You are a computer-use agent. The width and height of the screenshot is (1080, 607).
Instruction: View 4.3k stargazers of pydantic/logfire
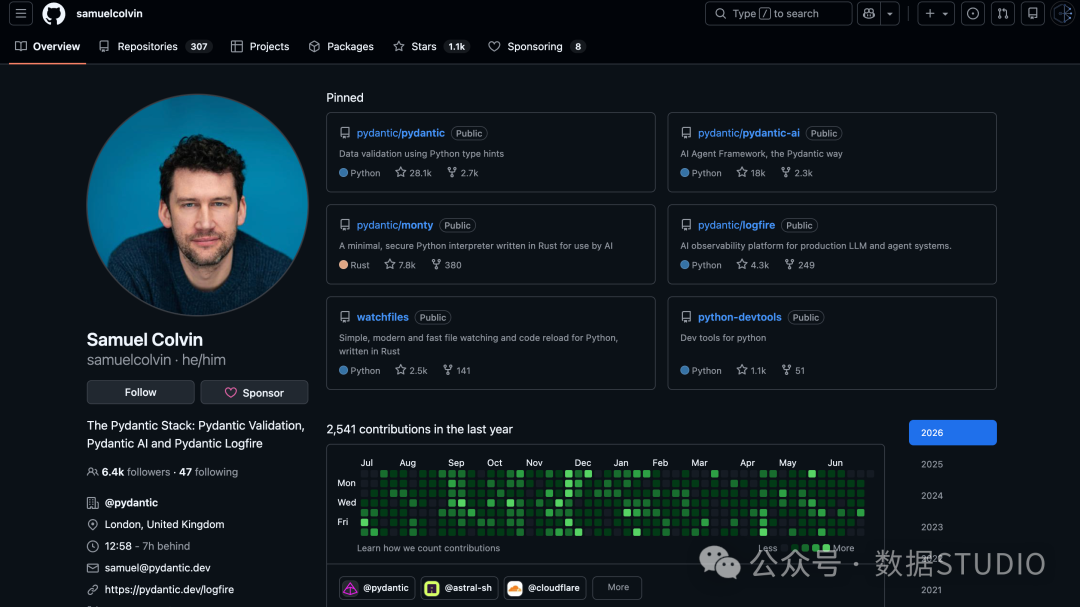pos(752,265)
